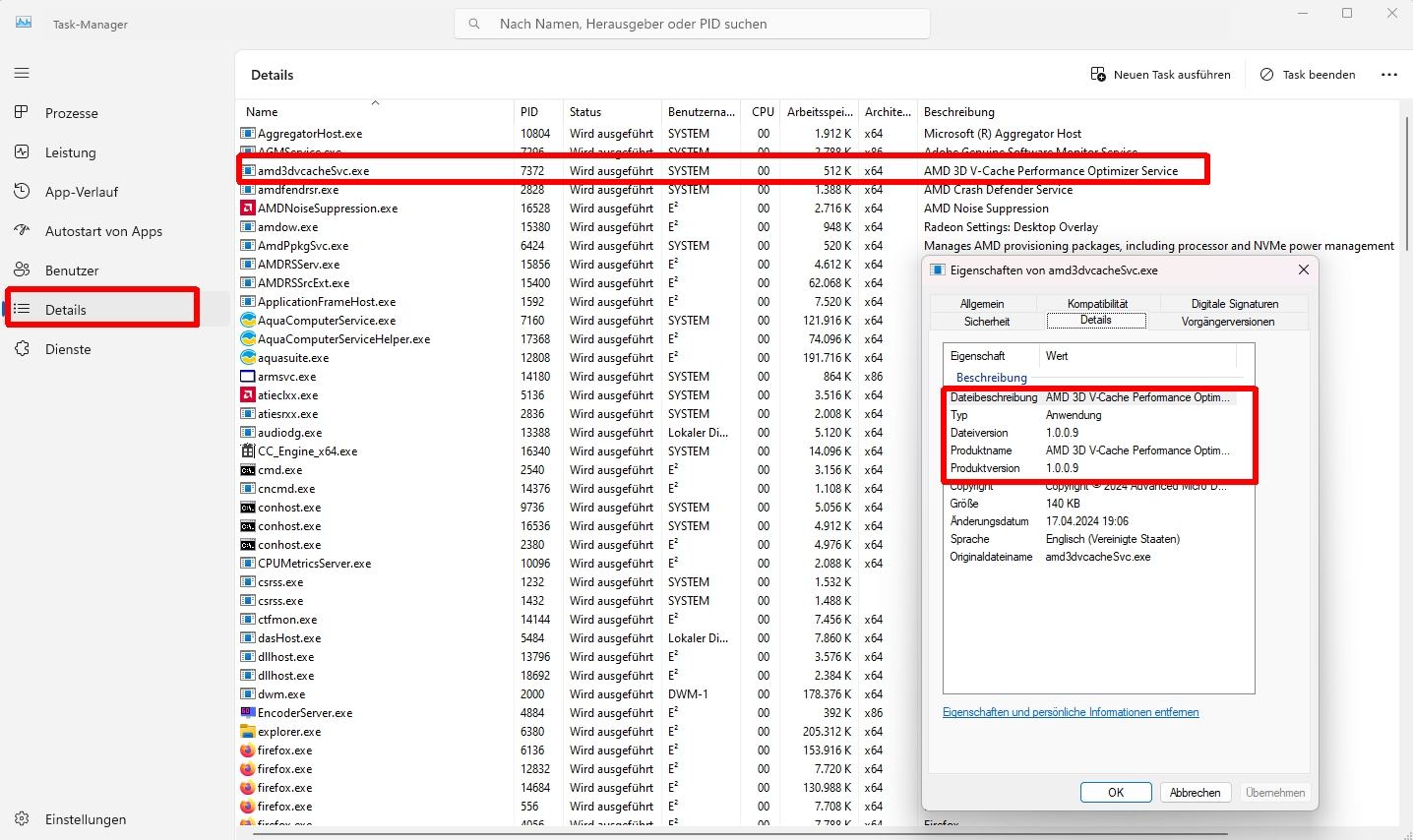Focus the process search field
The height and width of the screenshot is (840, 1413).
coord(692,24)
